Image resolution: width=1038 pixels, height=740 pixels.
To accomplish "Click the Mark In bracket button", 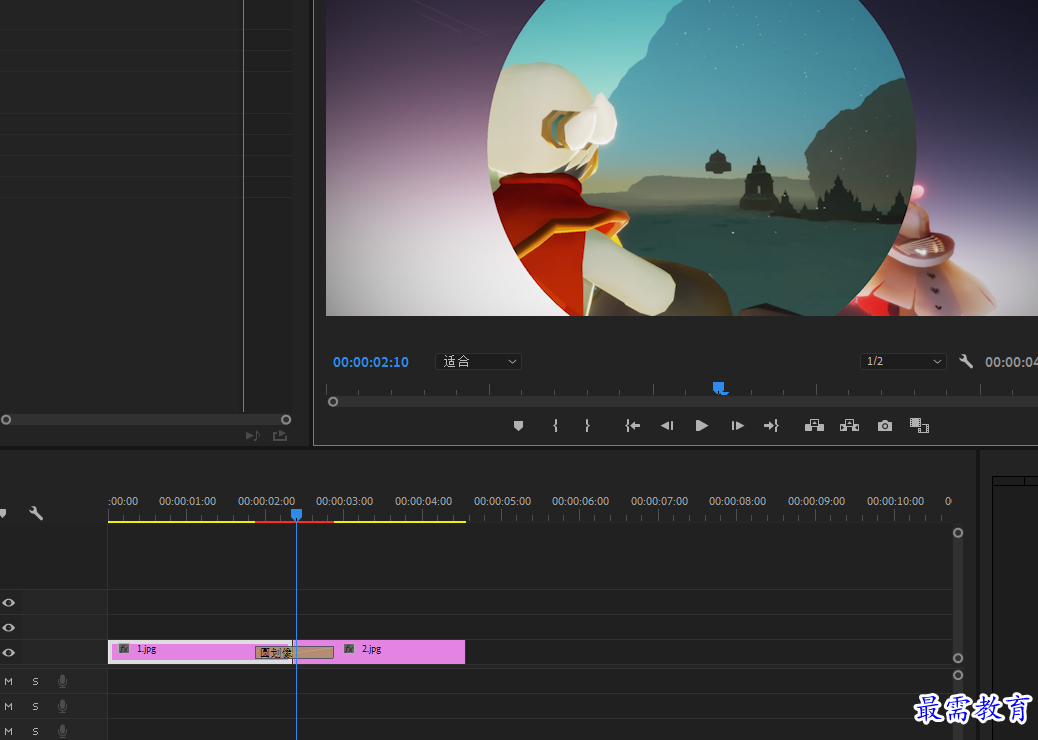I will click(555, 426).
